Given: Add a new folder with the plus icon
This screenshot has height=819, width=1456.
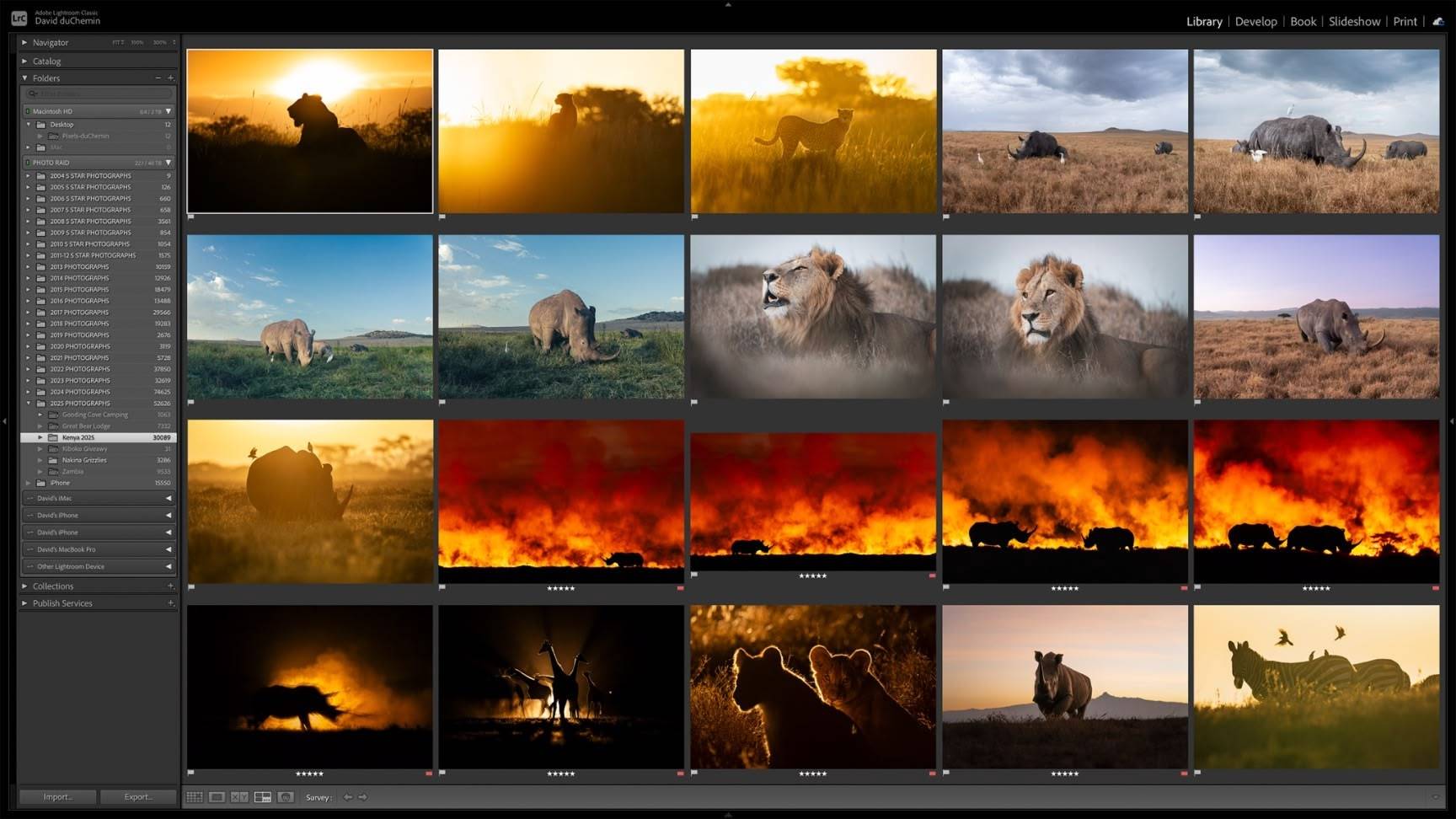Looking at the screenshot, I should pos(171,78).
